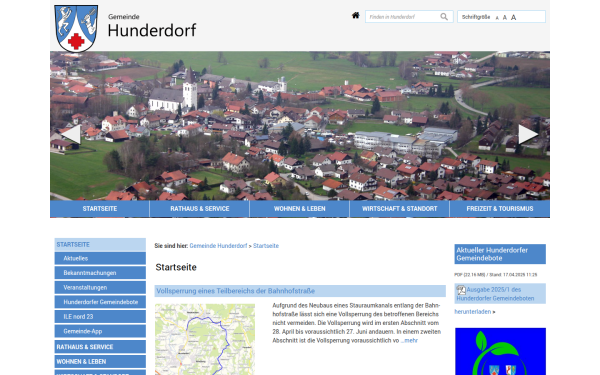Click the PDF icon next to Ausgabe 2025/1
The height and width of the screenshot is (375, 600).
coord(461,290)
